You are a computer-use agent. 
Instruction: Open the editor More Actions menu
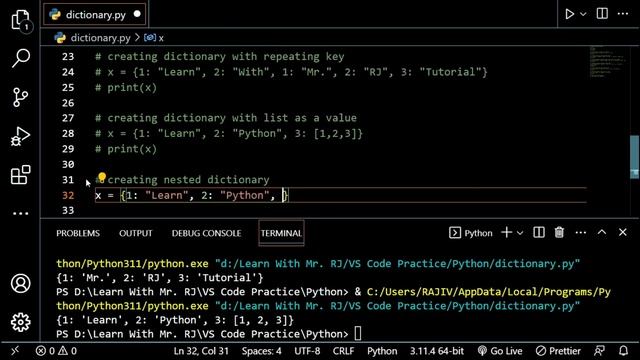tap(623, 14)
